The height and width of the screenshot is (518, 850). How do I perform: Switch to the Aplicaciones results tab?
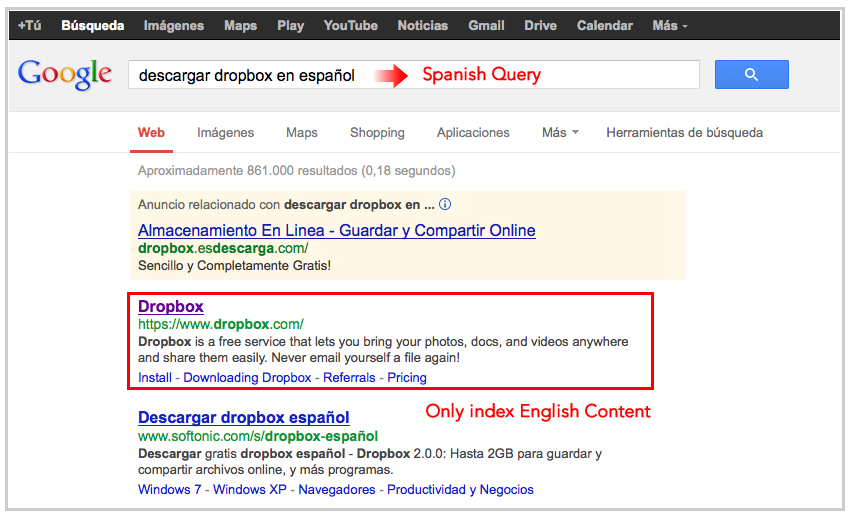(473, 133)
